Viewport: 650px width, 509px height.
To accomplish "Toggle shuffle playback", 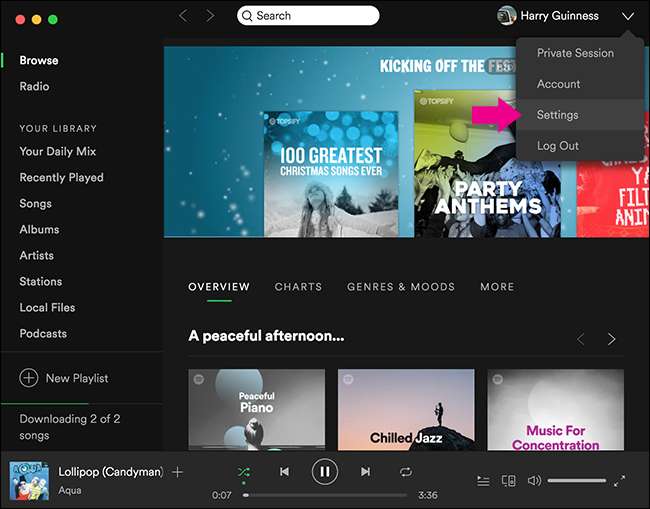I will pyautogui.click(x=244, y=472).
